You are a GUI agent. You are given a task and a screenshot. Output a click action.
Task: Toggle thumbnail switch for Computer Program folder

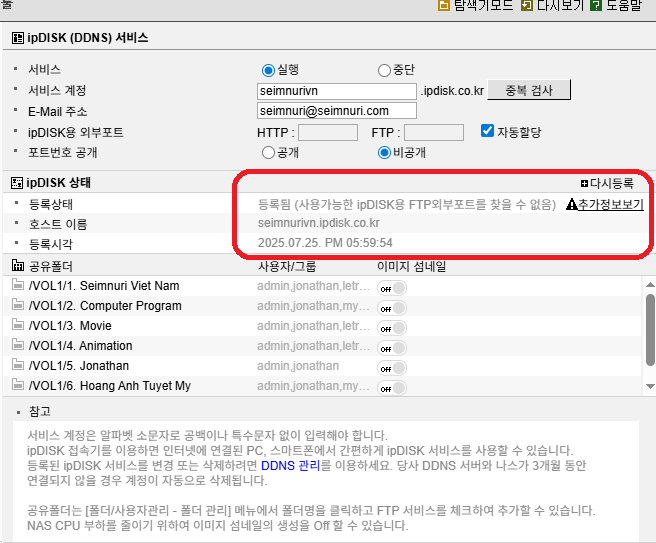pos(392,308)
